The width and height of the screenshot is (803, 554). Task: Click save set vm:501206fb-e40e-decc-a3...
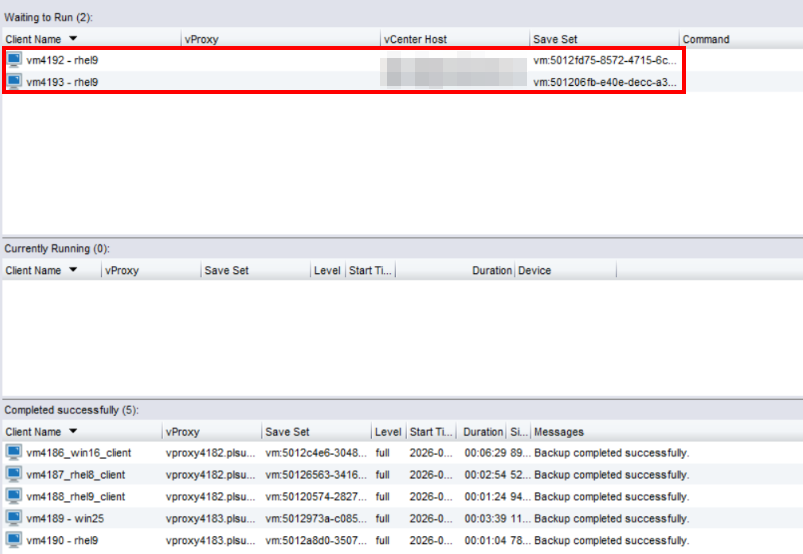[604, 82]
